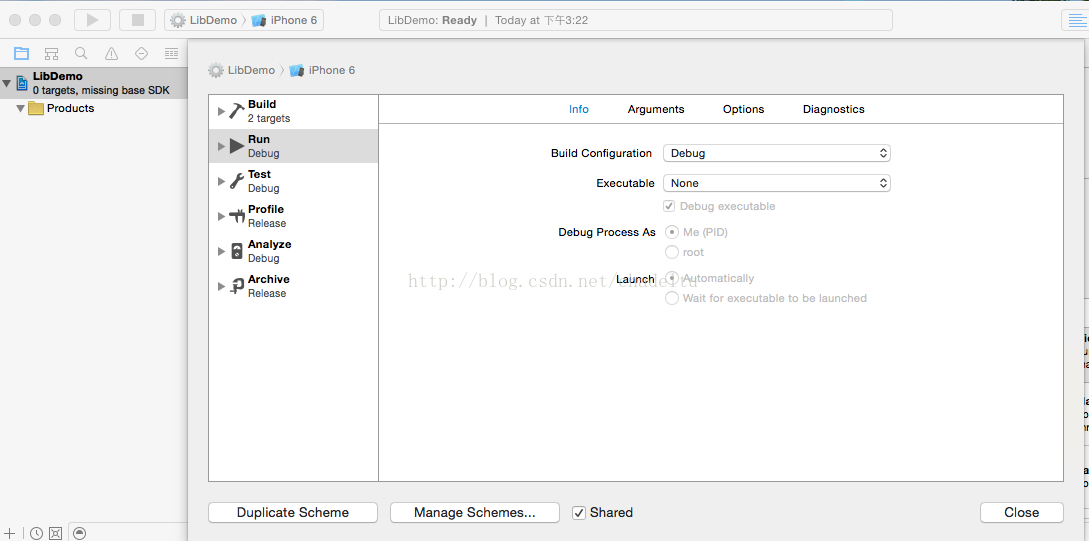Open the Issue navigator warning icon
Image resolution: width=1089 pixels, height=541 pixels.
pos(111,53)
